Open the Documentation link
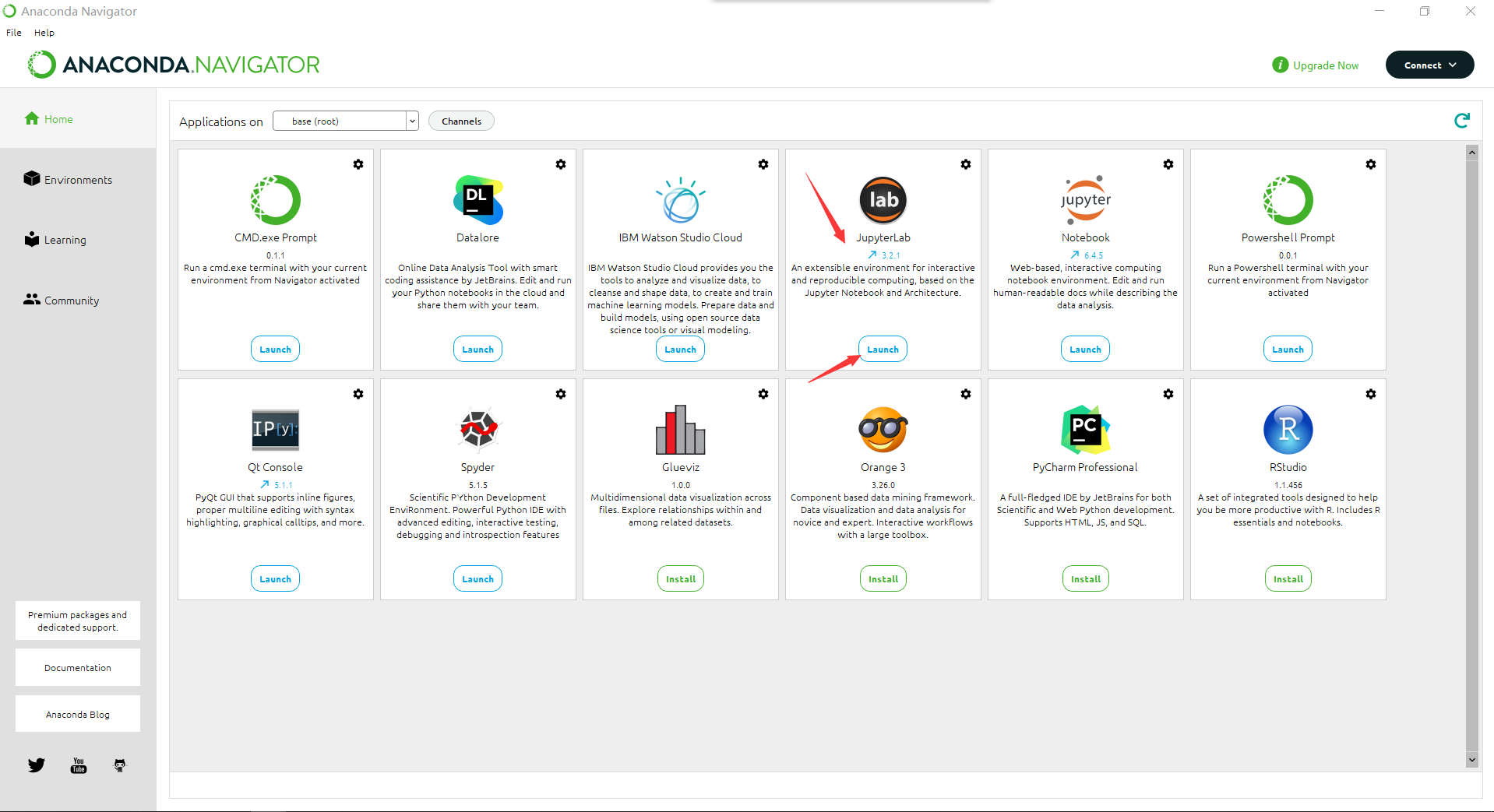The width and height of the screenshot is (1494, 812). click(x=78, y=668)
